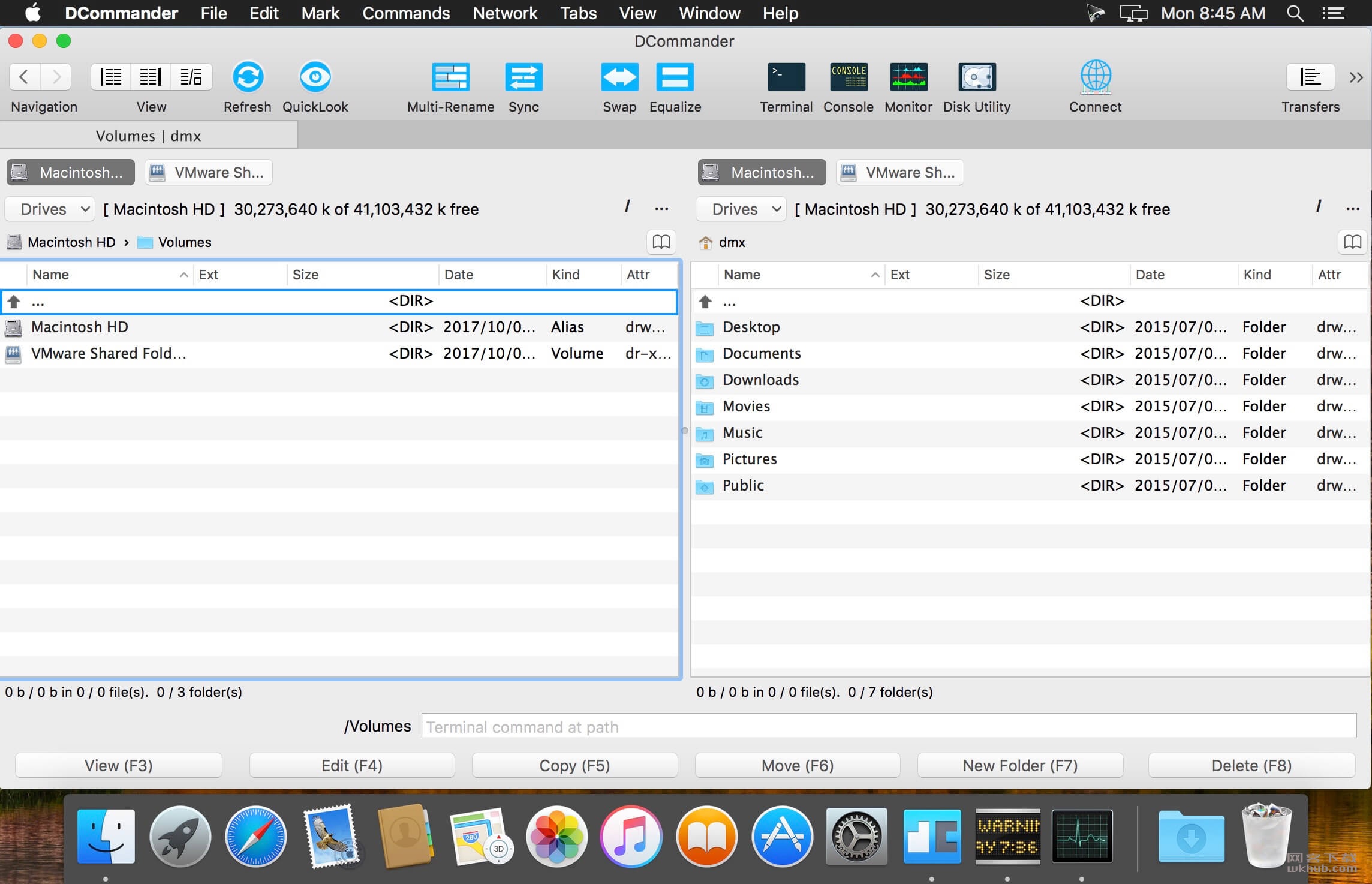Select the Downloads folder row
Screen dimensions: 1372x884
point(1030,380)
